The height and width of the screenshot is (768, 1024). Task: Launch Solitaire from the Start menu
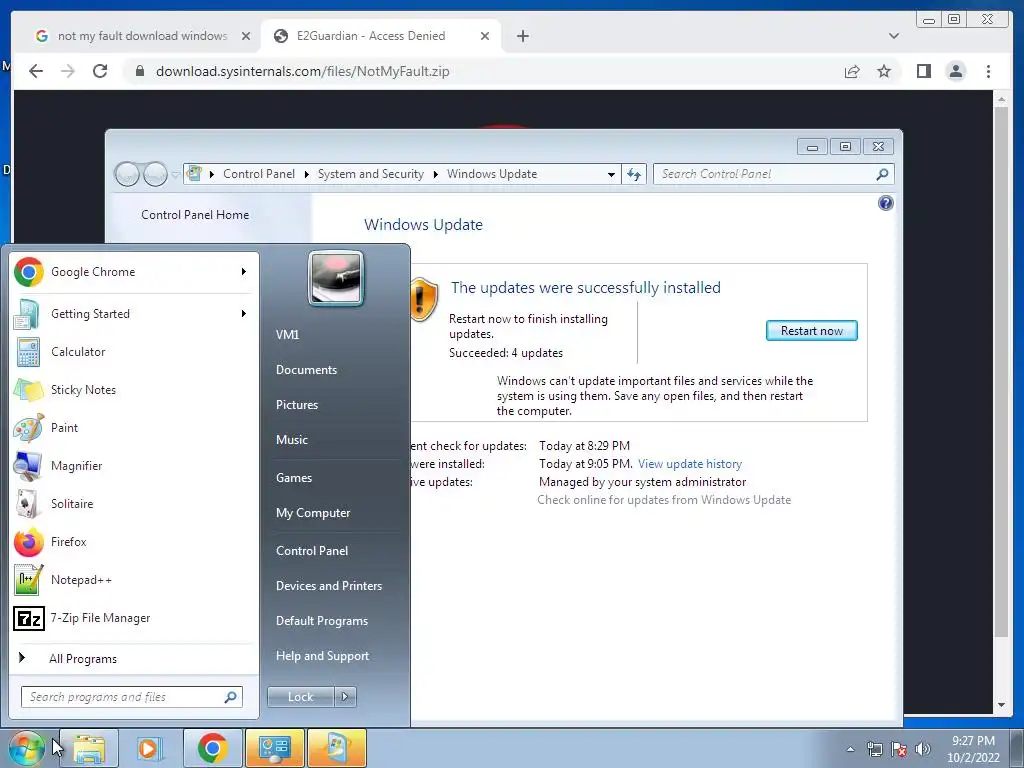point(134,504)
